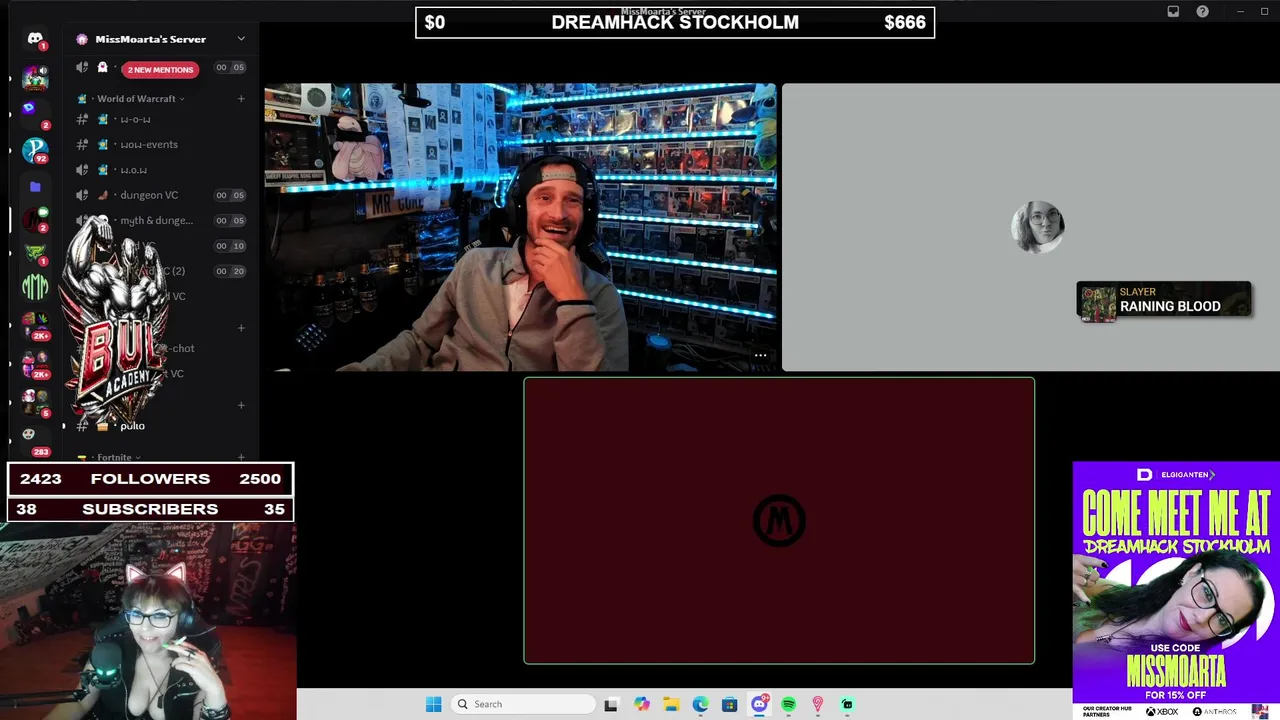This screenshot has width=1280, height=720.
Task: Launch Copilot from the taskbar
Action: pyautogui.click(x=641, y=704)
